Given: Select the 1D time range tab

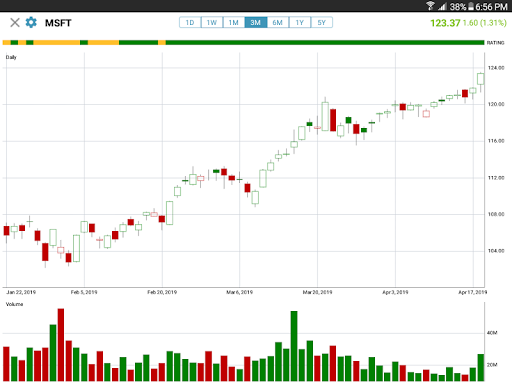Looking at the screenshot, I should point(190,22).
